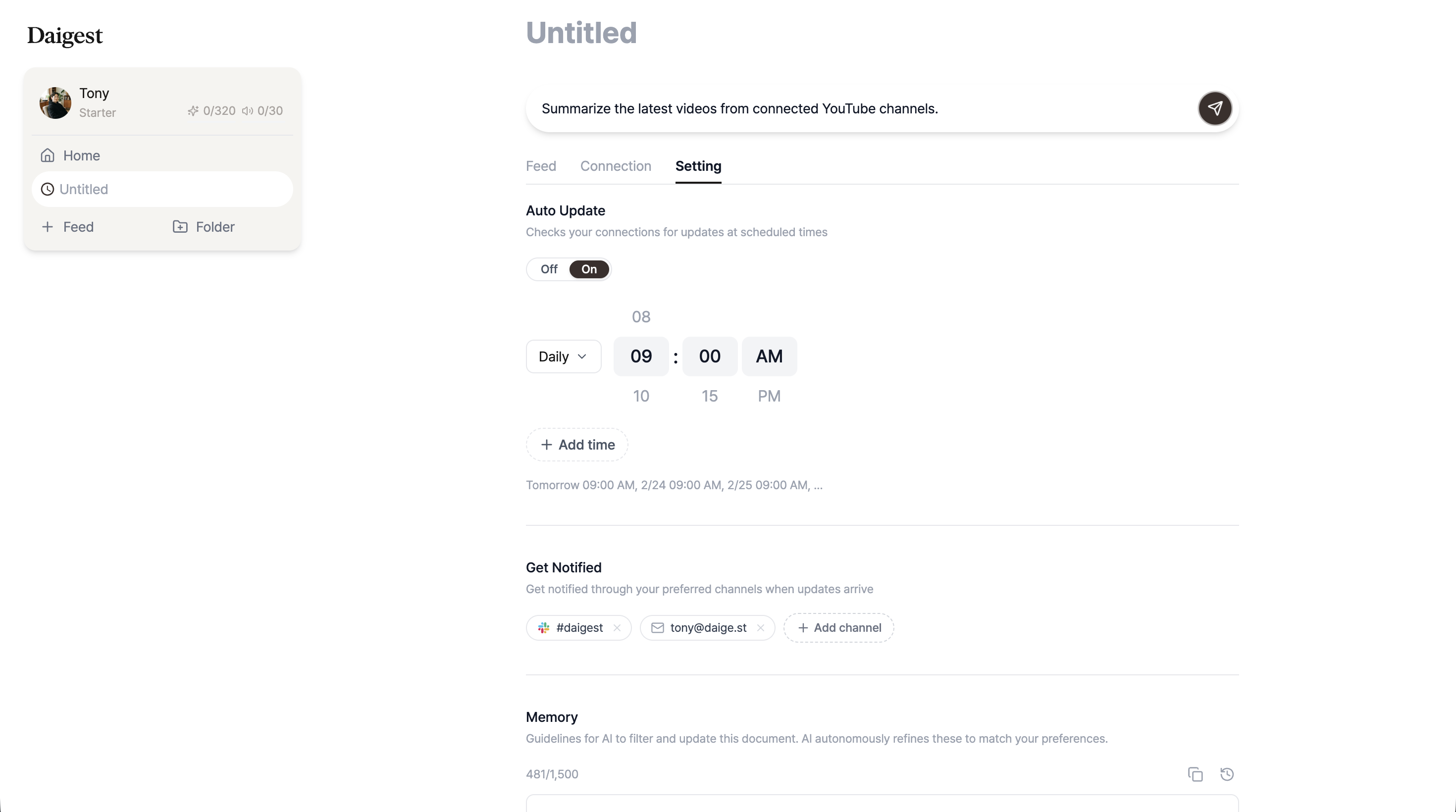Image resolution: width=1456 pixels, height=812 pixels.
Task: Choose 15 minutes in time picker
Action: coord(709,396)
